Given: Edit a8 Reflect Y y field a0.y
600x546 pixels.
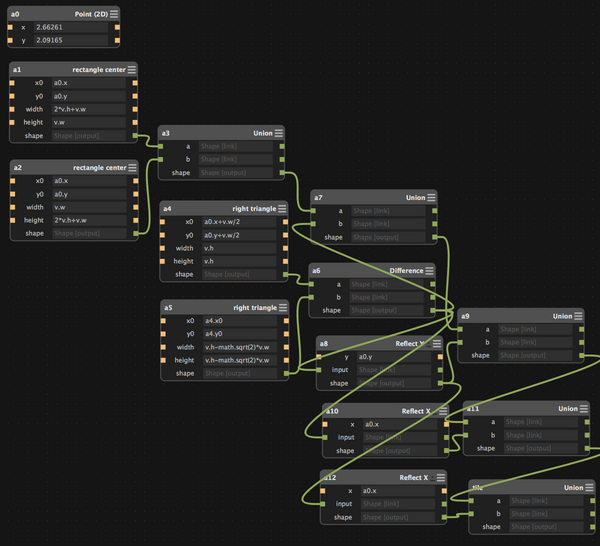Looking at the screenshot, I should click(394, 357).
